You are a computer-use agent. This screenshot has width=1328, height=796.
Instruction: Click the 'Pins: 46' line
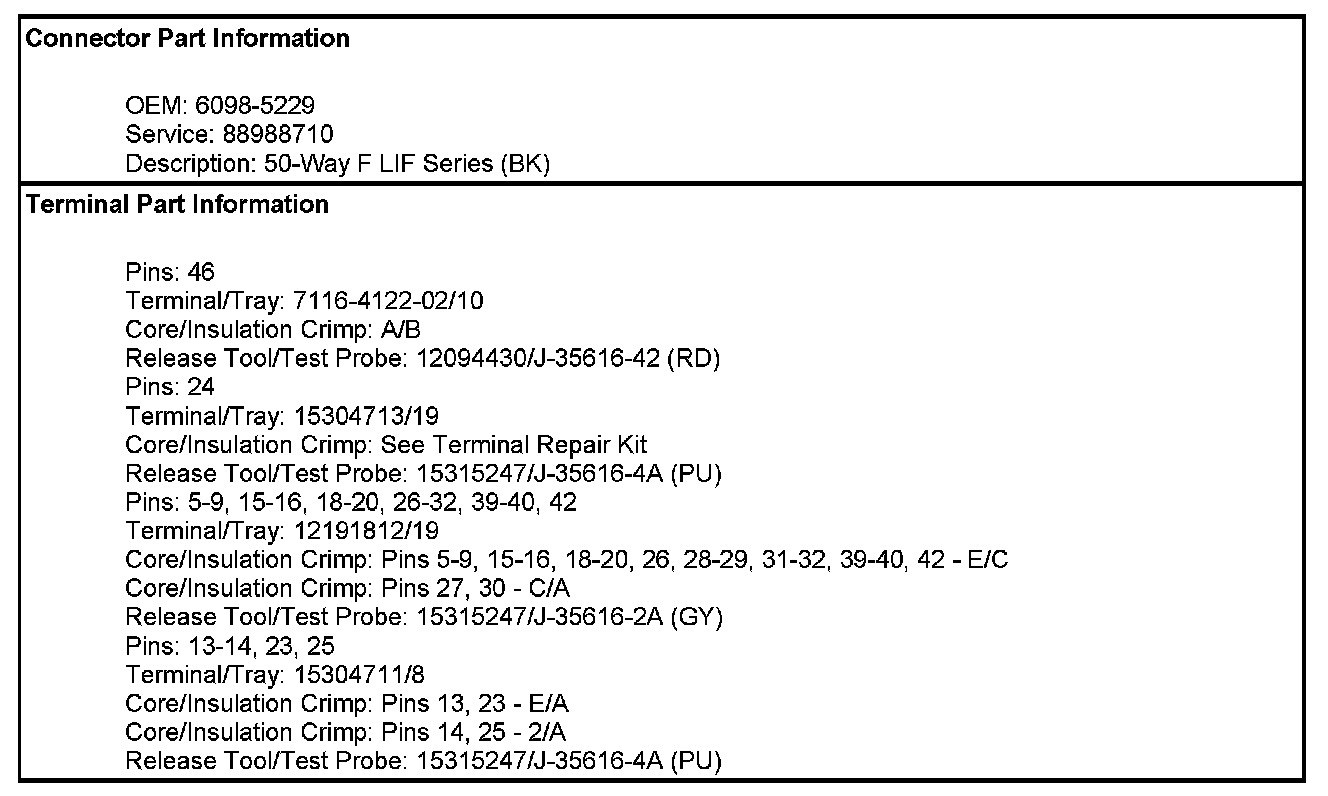click(170, 272)
